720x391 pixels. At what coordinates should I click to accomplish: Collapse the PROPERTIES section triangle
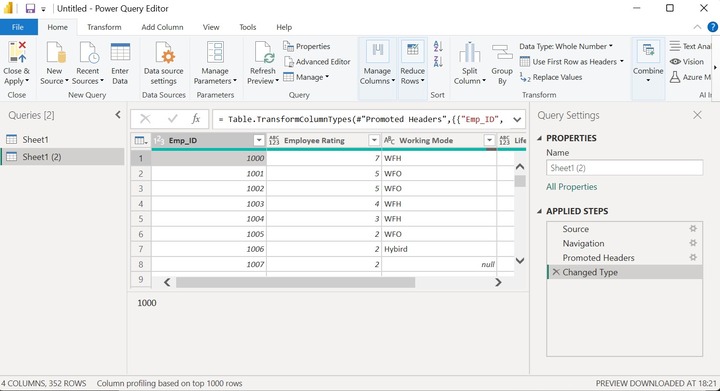tap(540, 138)
